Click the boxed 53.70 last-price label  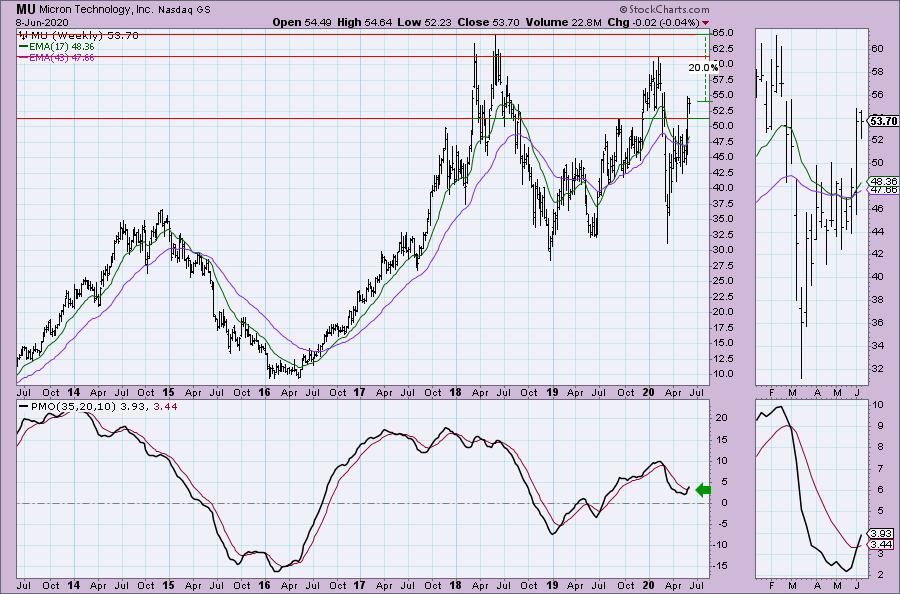click(883, 121)
